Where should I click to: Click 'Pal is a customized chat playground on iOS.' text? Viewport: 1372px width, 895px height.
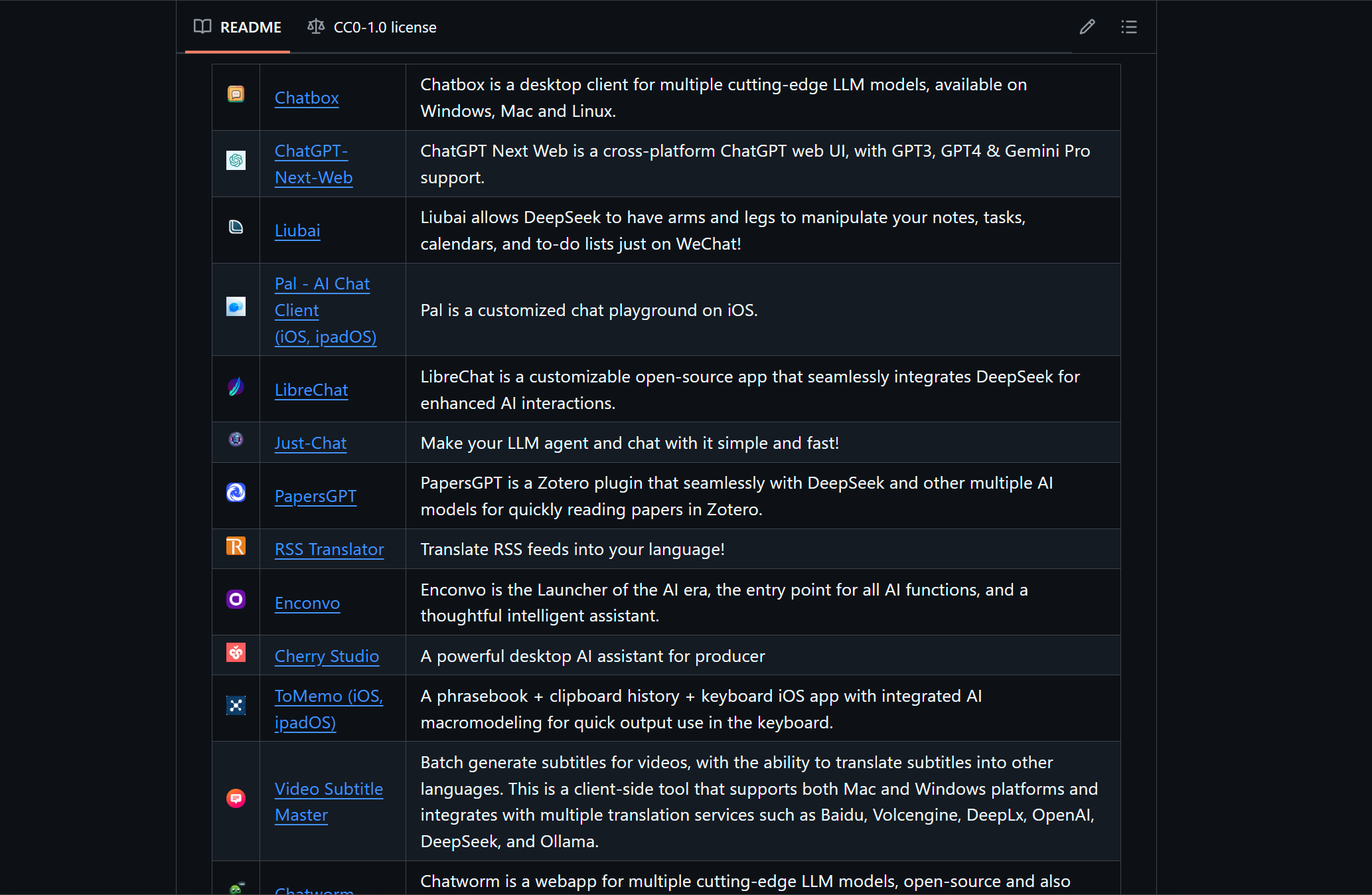(x=589, y=310)
